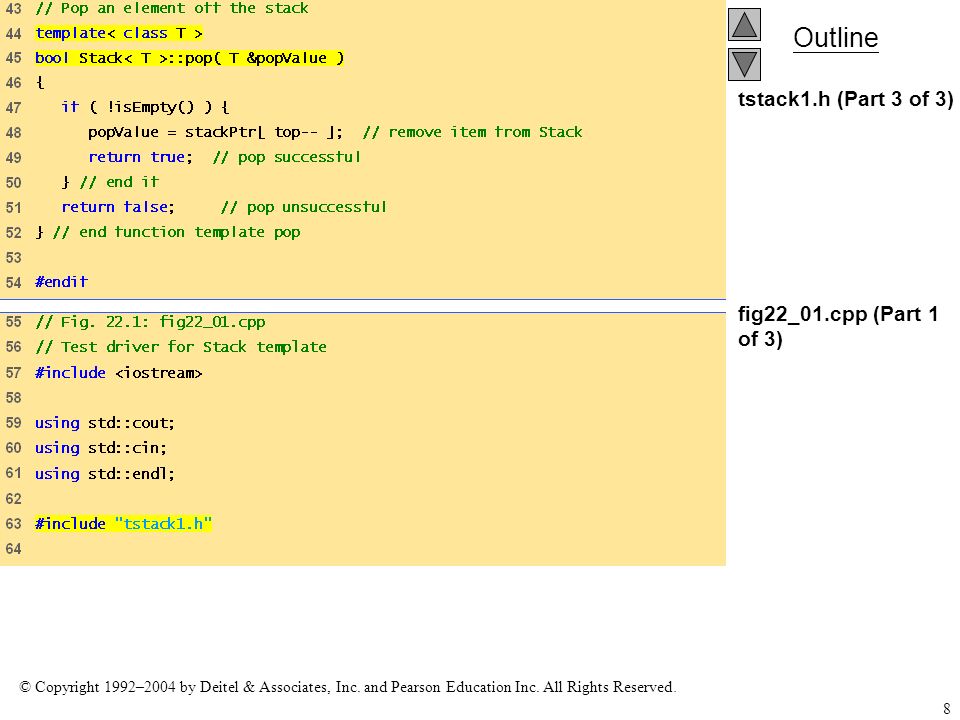
Task: Open the Outline link
Action: pyautogui.click(x=835, y=38)
